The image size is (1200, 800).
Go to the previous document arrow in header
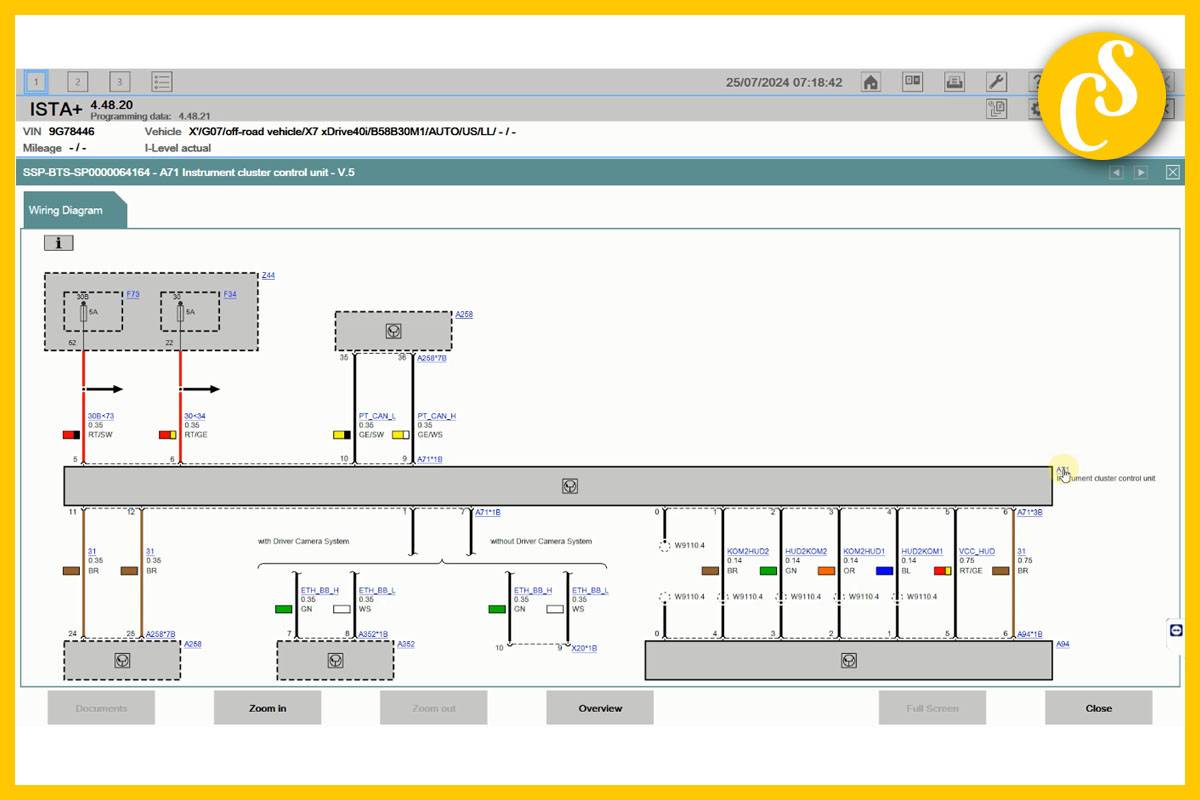point(1117,173)
